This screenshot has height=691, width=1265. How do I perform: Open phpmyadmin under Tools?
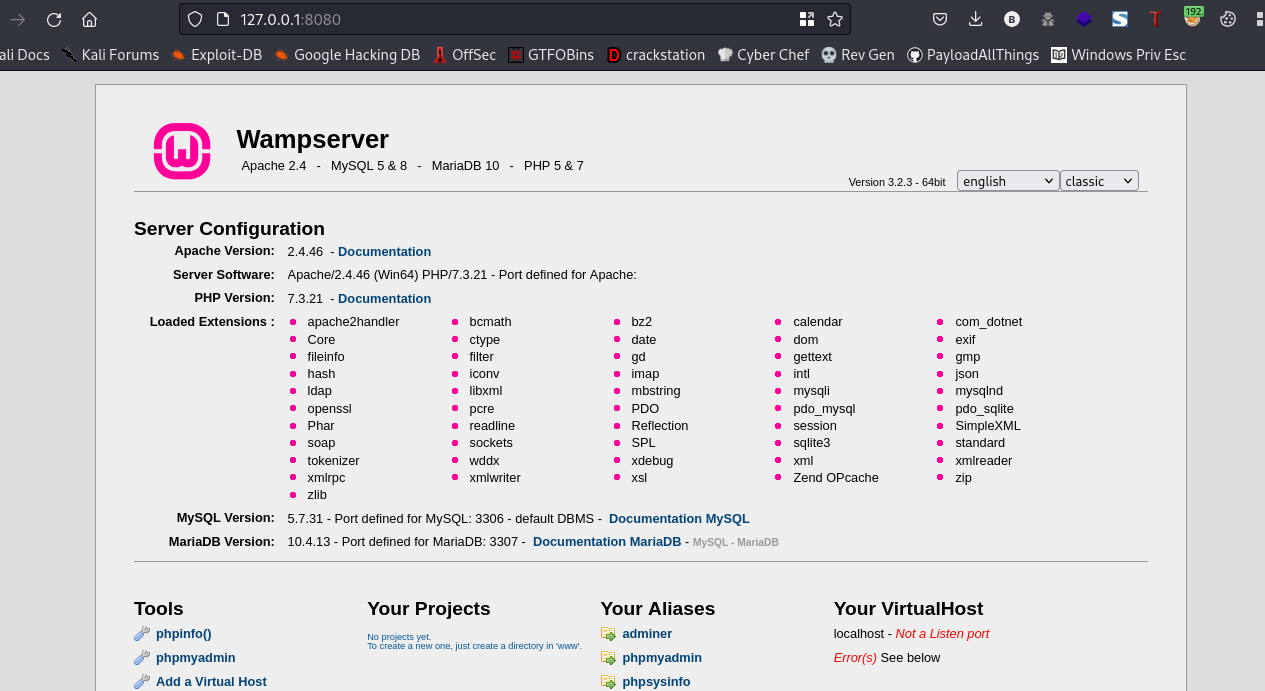click(196, 658)
